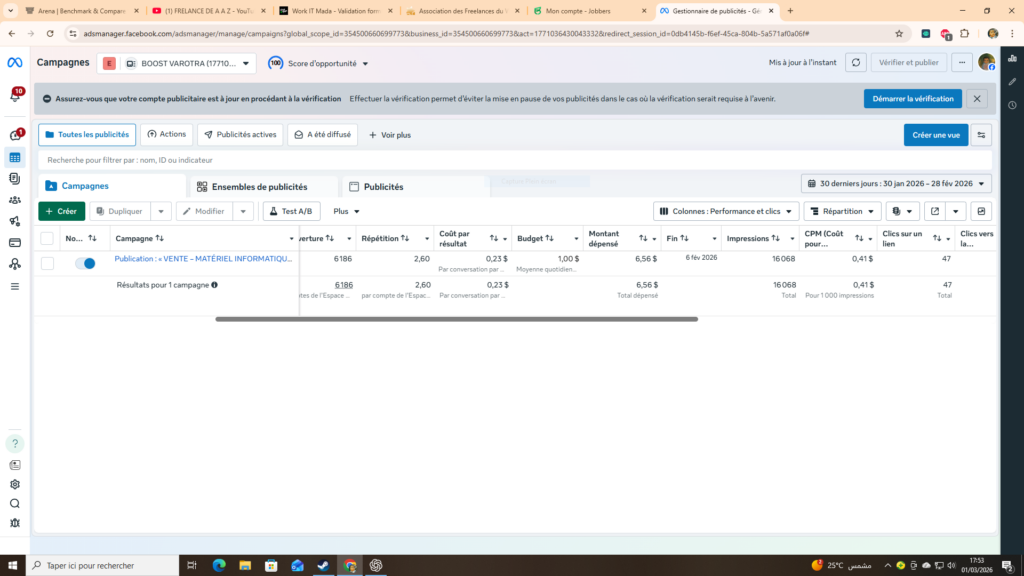Click the search magnifier sidebar icon
The height and width of the screenshot is (576, 1024).
click(15, 504)
